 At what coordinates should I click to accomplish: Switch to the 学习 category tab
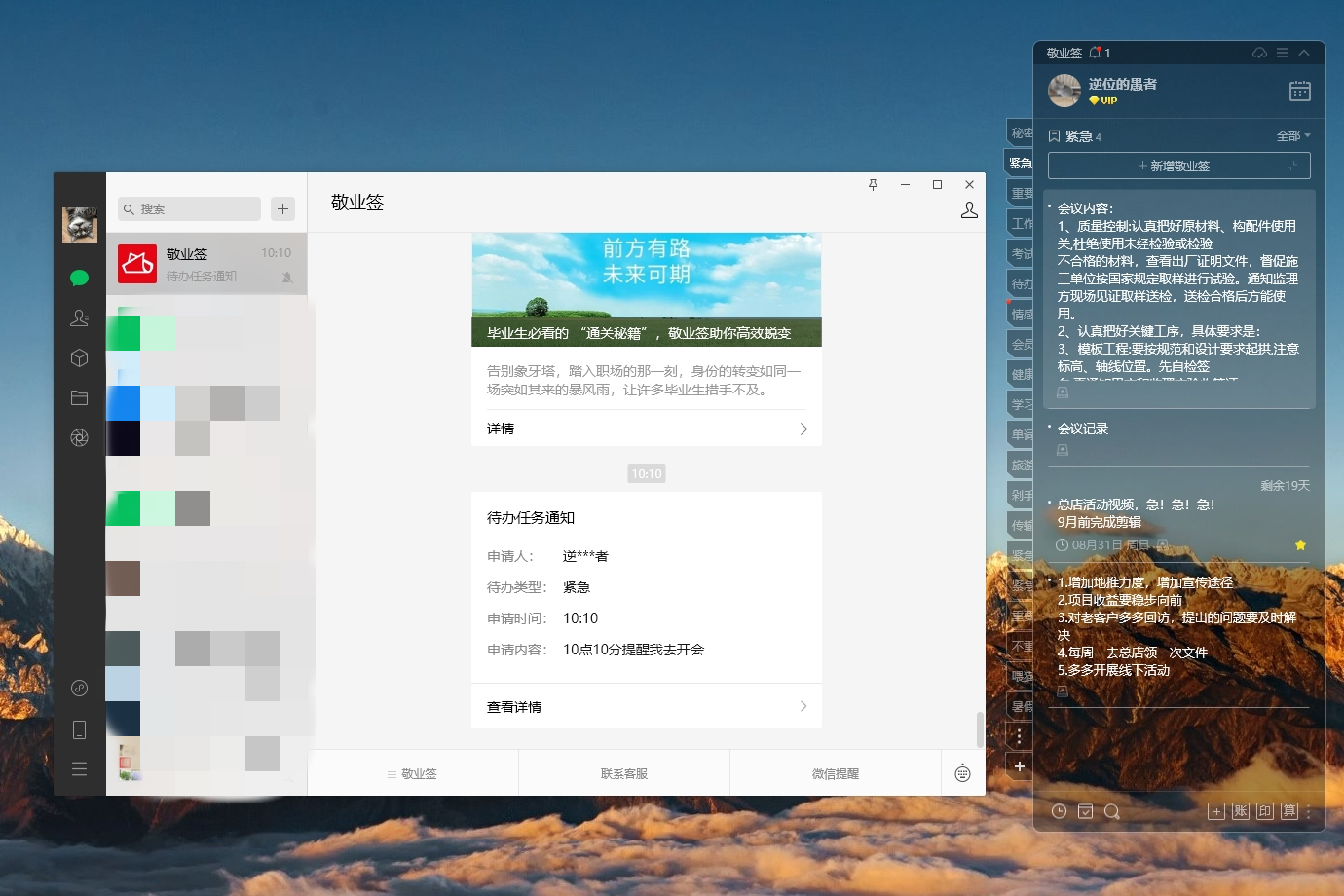pyautogui.click(x=1021, y=404)
